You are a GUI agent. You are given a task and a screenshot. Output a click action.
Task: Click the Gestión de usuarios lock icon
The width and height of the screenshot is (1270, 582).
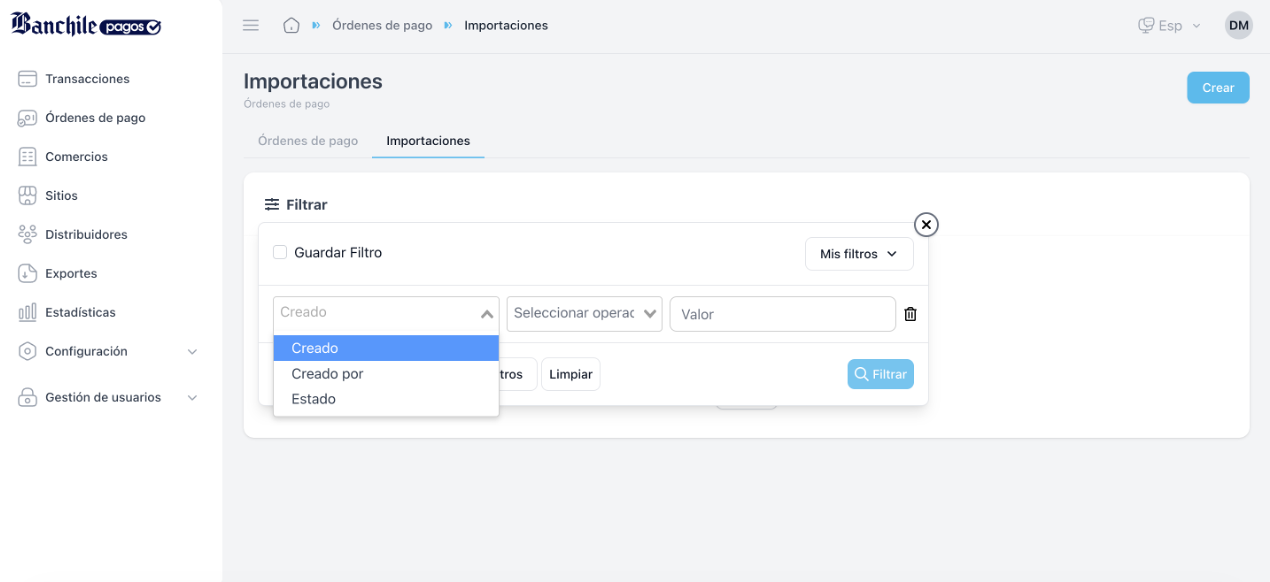tap(28, 398)
